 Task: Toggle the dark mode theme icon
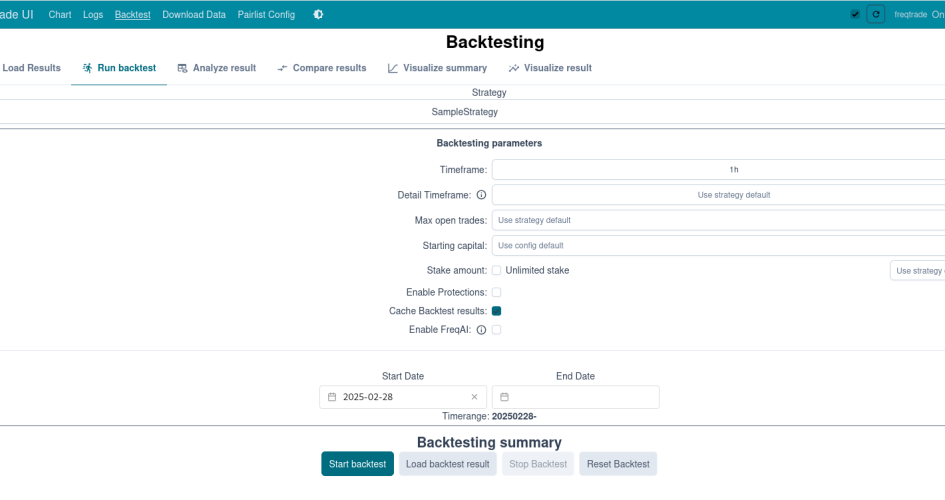tap(318, 15)
